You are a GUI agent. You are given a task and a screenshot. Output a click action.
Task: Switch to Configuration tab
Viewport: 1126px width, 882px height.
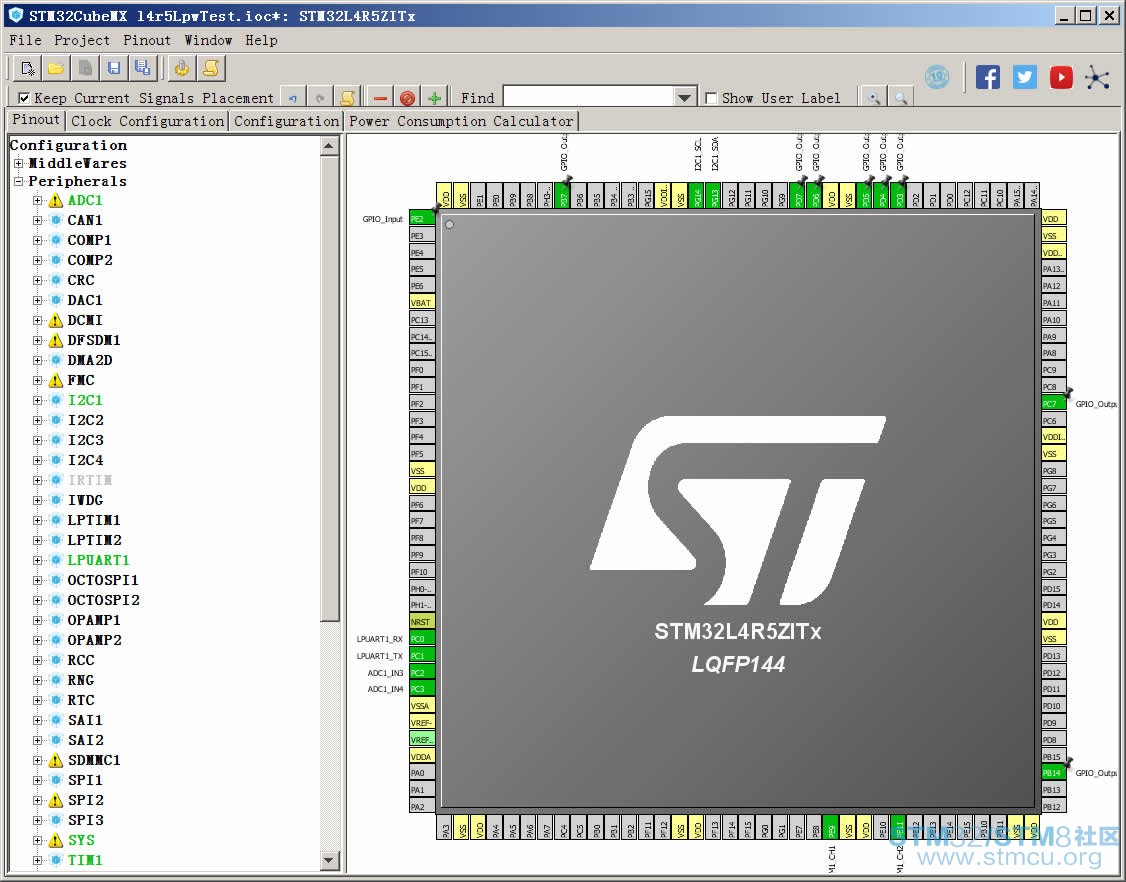point(286,121)
